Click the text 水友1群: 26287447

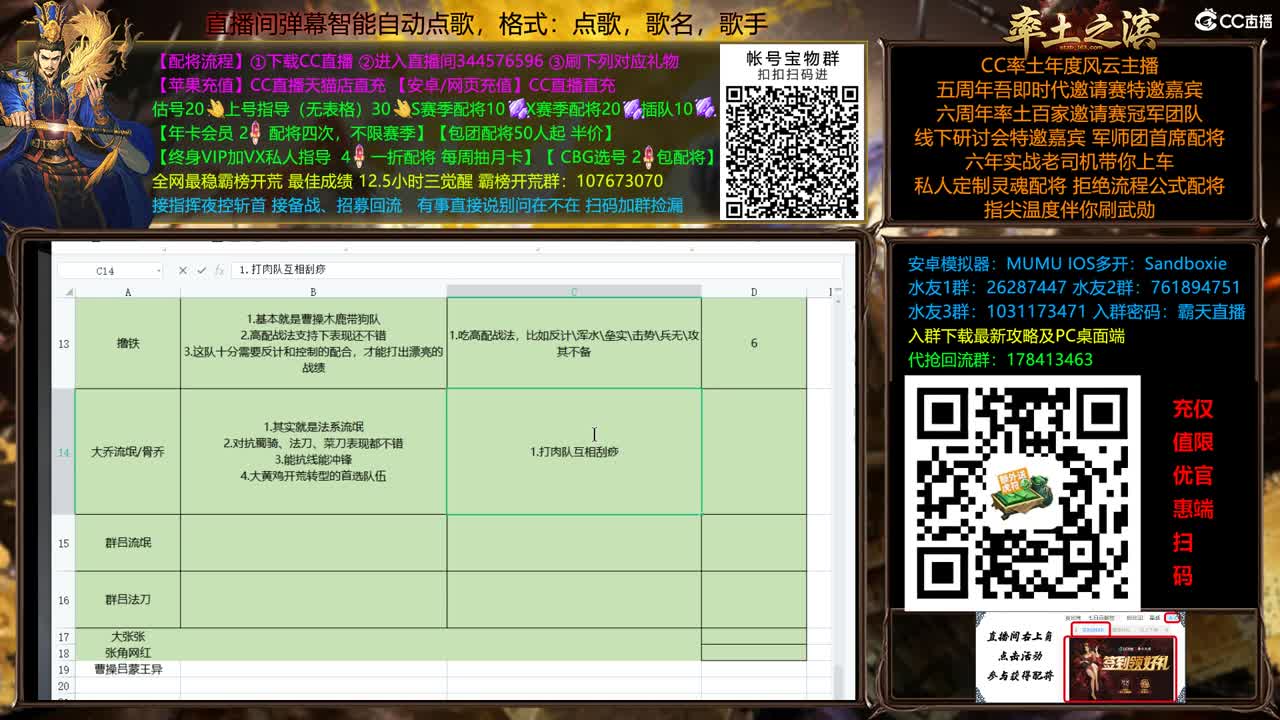[x=988, y=287]
